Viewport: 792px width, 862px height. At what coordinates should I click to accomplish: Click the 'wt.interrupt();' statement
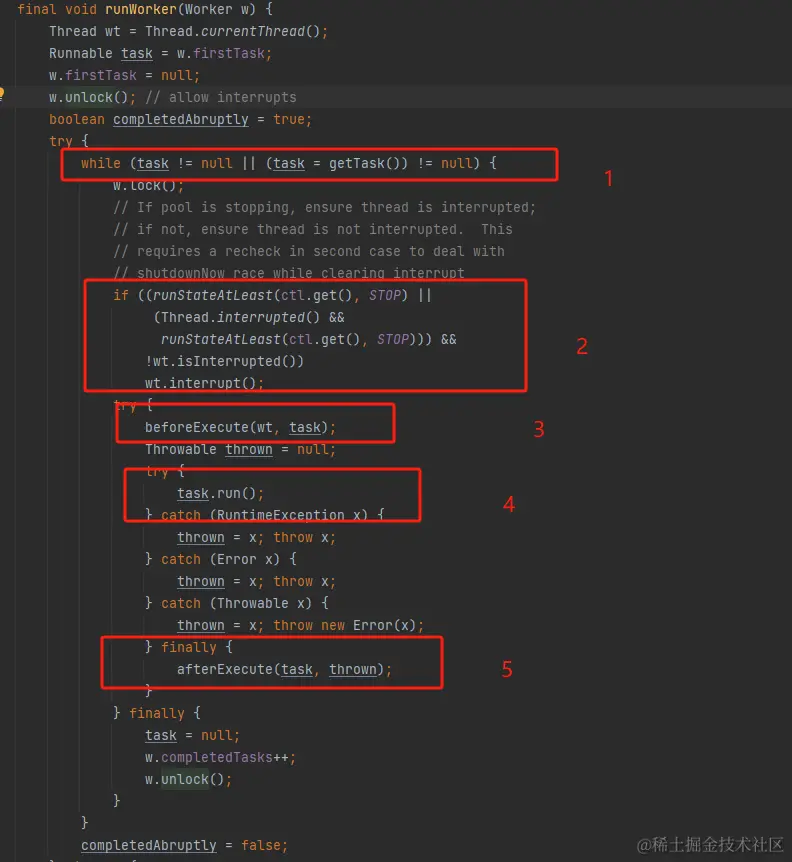[204, 383]
